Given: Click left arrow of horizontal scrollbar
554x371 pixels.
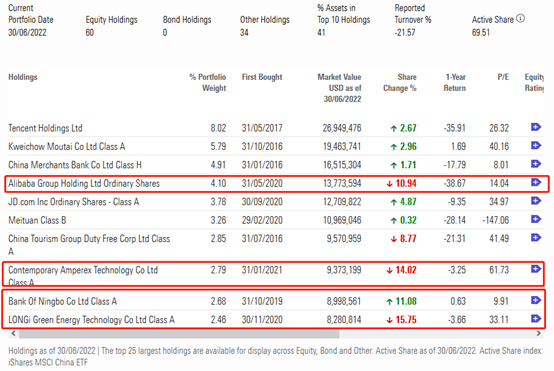Looking at the screenshot, I should point(13,333).
